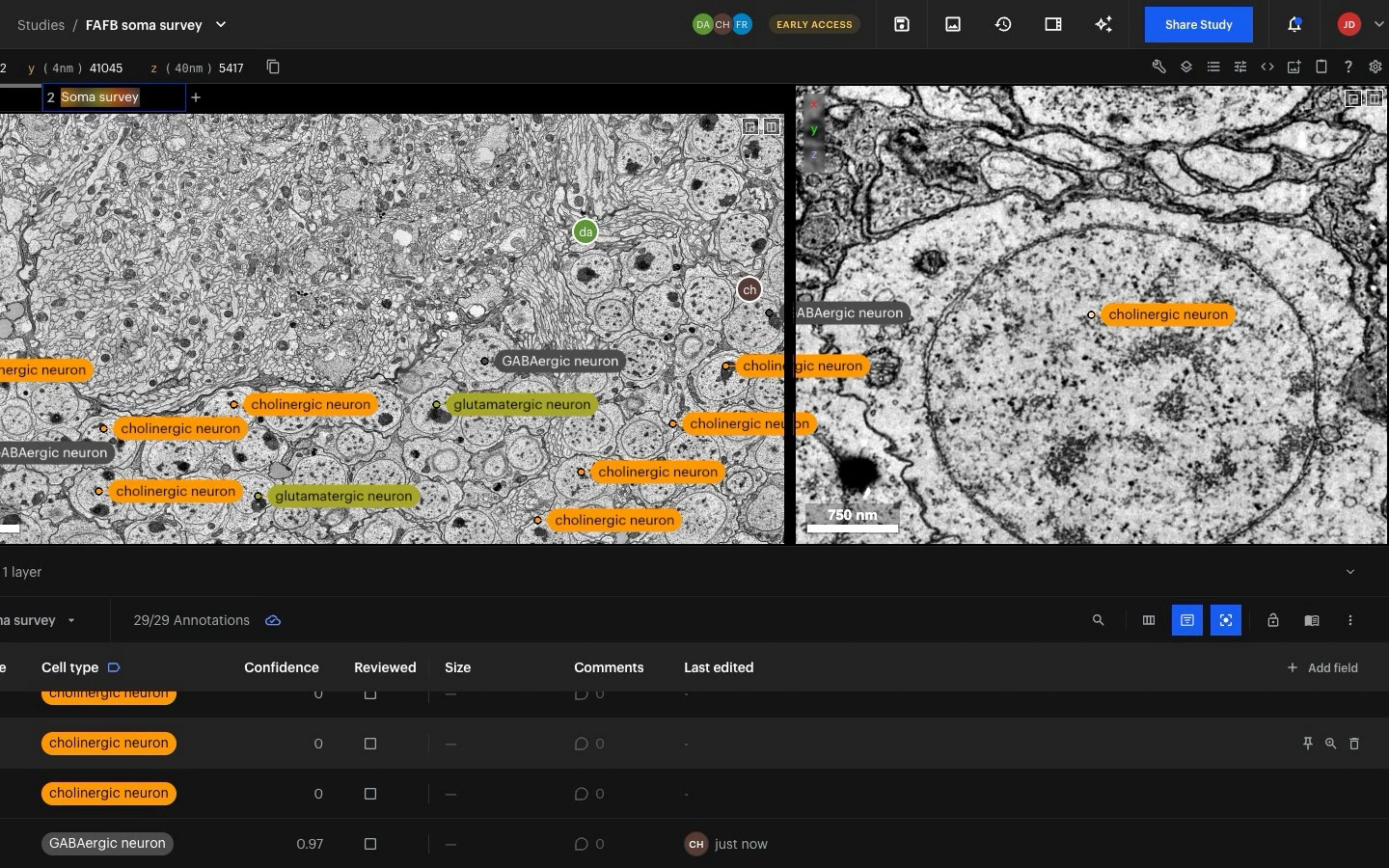The image size is (1389, 868).
Task: Check the Reviewed box in the hovered cholinergic row
Action: 370,744
